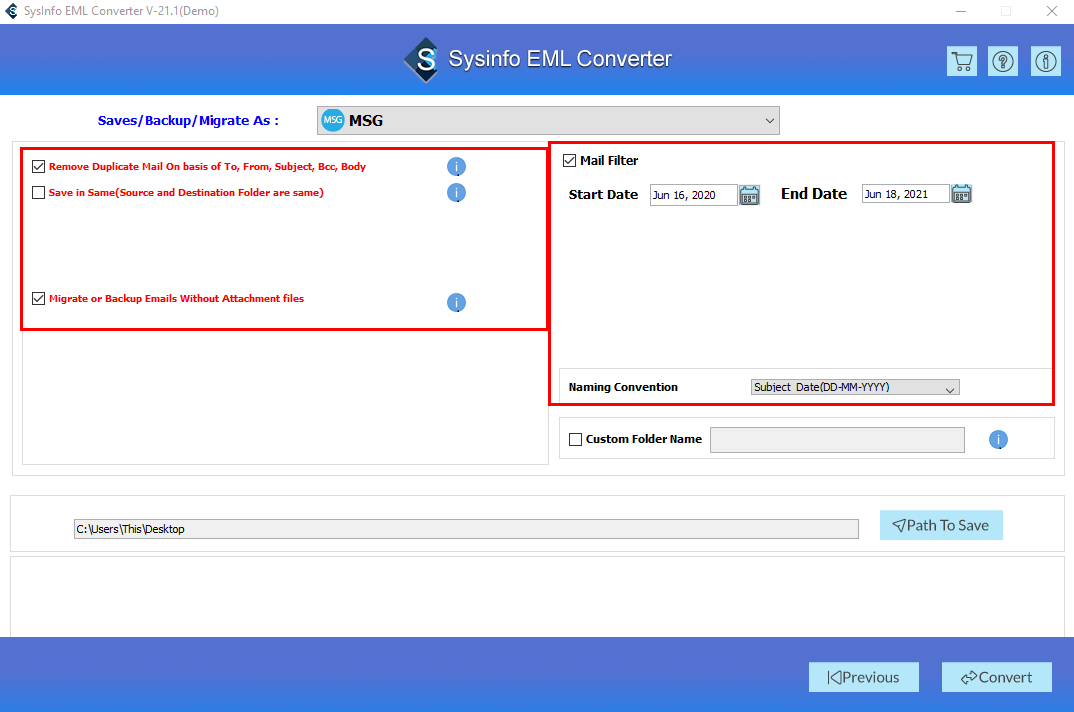
Task: Click the Convert button
Action: (x=996, y=677)
